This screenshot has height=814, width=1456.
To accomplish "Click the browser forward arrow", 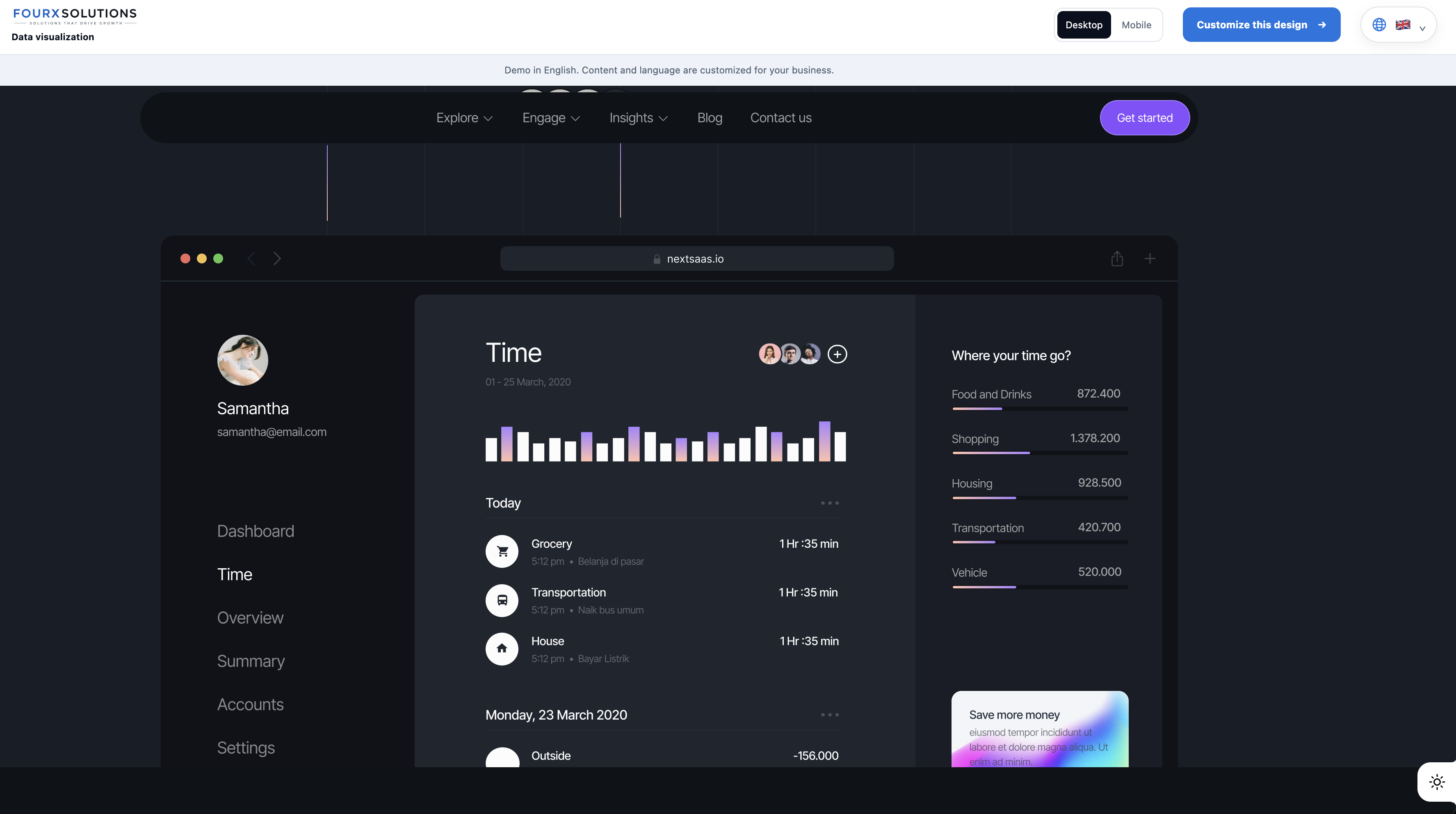I will pyautogui.click(x=277, y=258).
